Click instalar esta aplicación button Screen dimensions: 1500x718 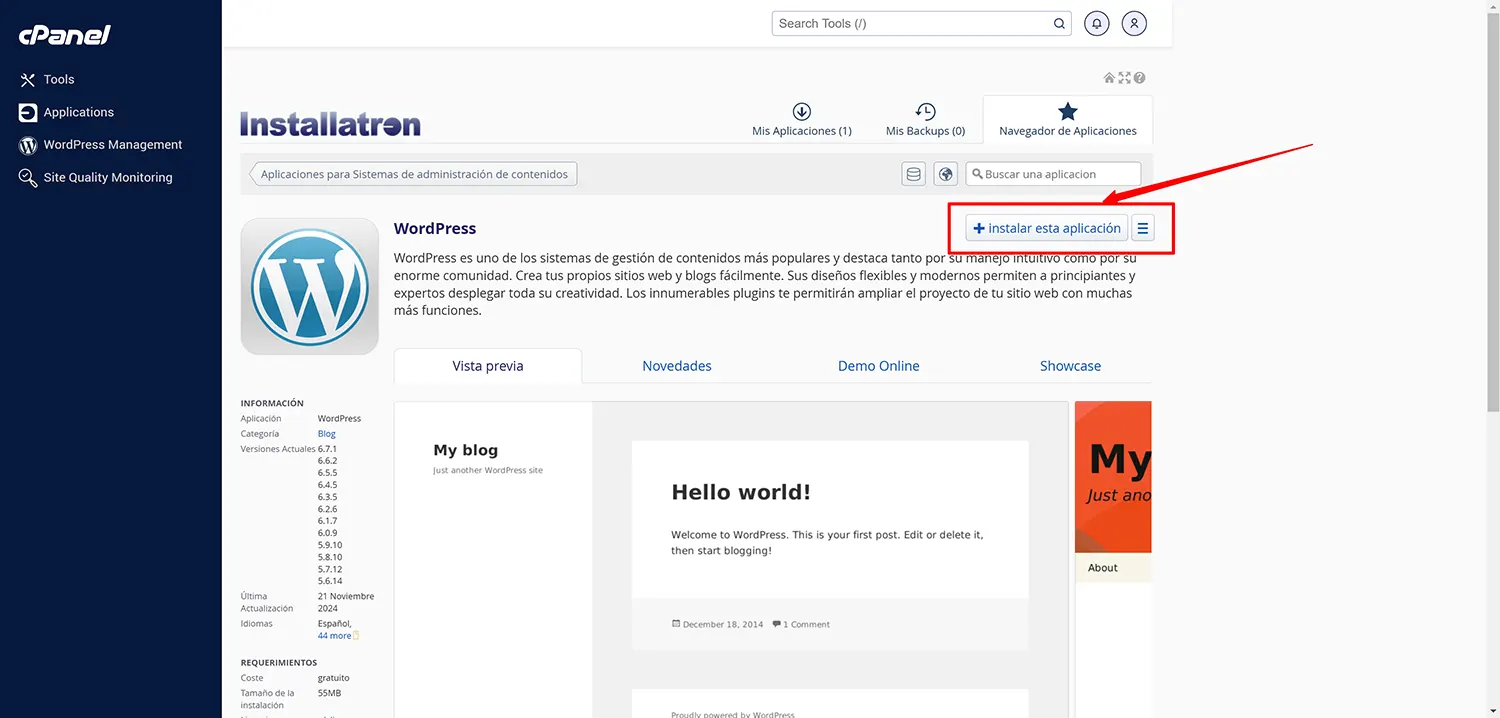[1045, 227]
